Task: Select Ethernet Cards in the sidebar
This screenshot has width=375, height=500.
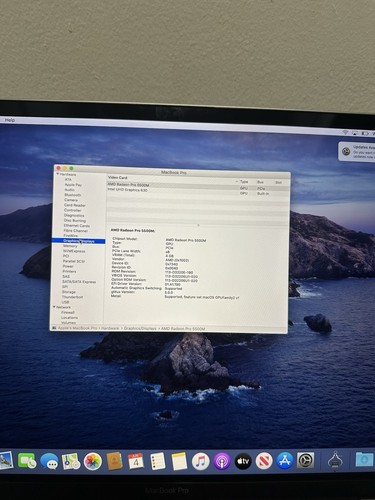Action: pyautogui.click(x=77, y=225)
